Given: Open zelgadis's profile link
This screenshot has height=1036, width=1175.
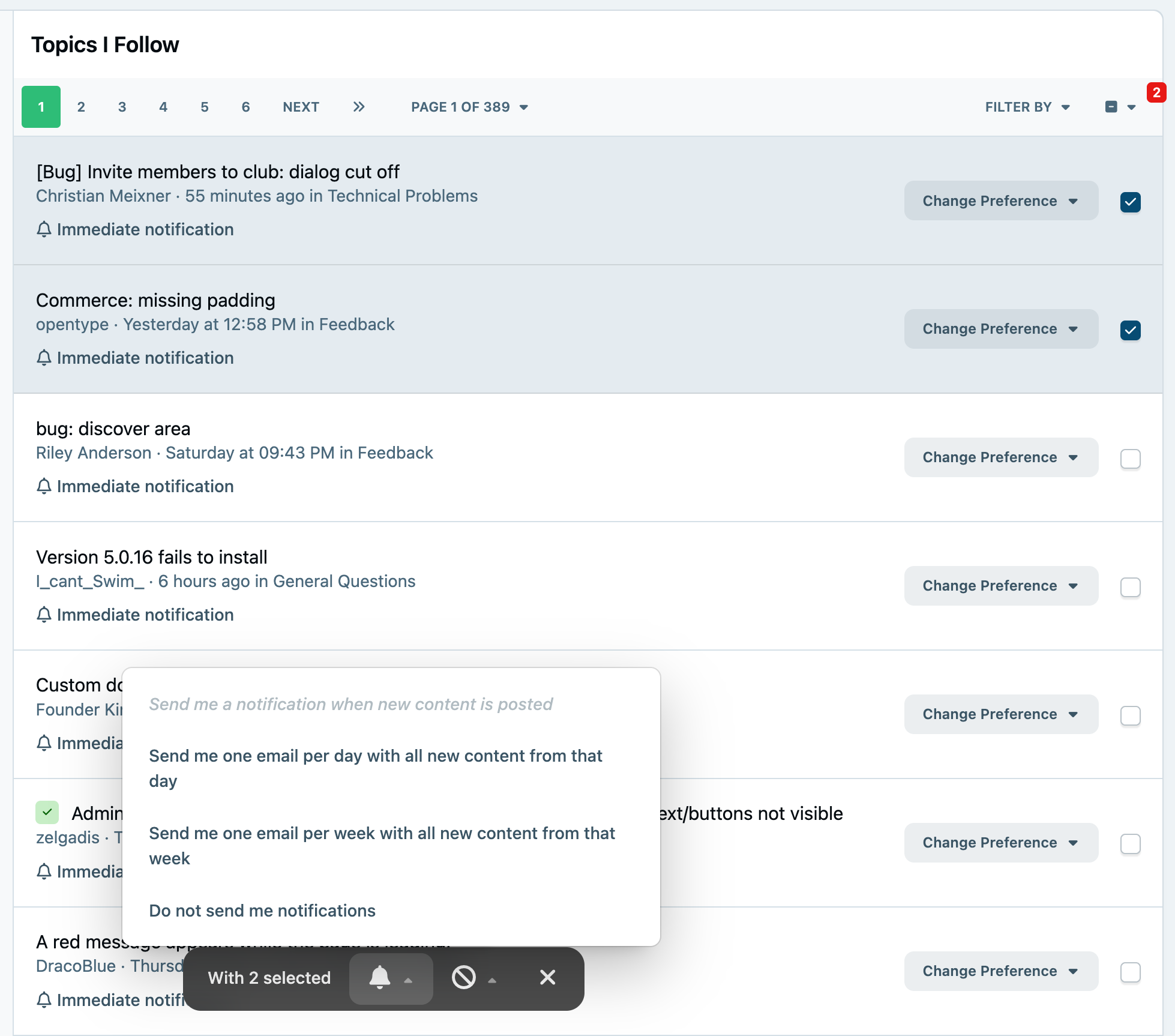Looking at the screenshot, I should coord(68,838).
